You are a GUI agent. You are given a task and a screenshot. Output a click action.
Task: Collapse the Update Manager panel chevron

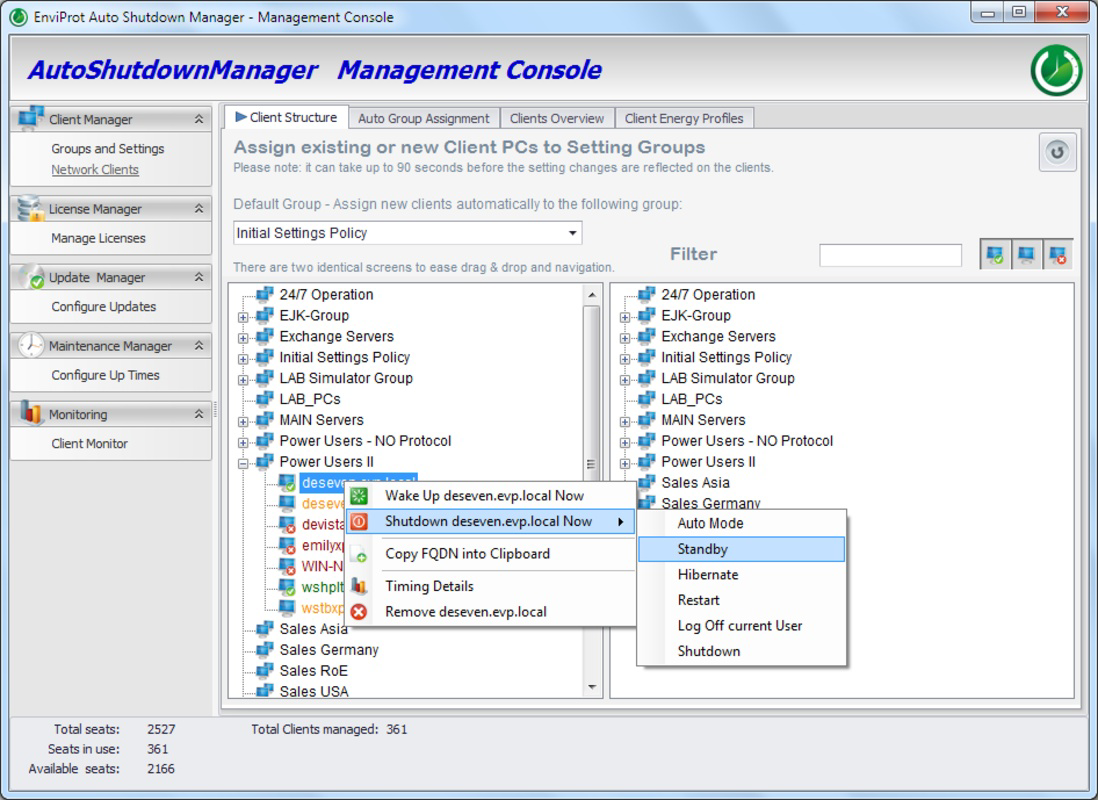coord(199,277)
